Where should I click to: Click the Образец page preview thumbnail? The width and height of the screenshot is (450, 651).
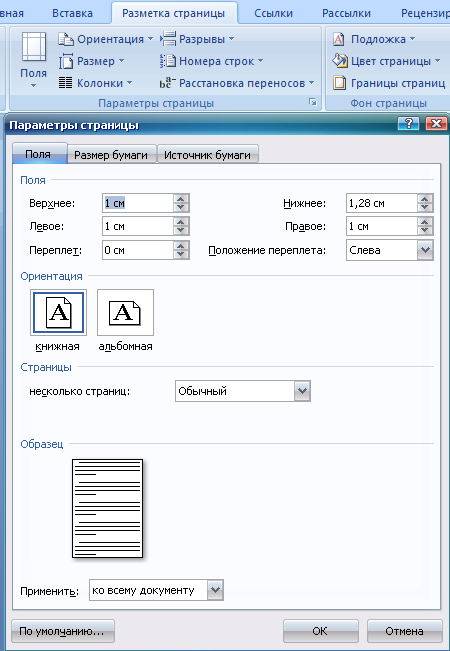point(108,509)
